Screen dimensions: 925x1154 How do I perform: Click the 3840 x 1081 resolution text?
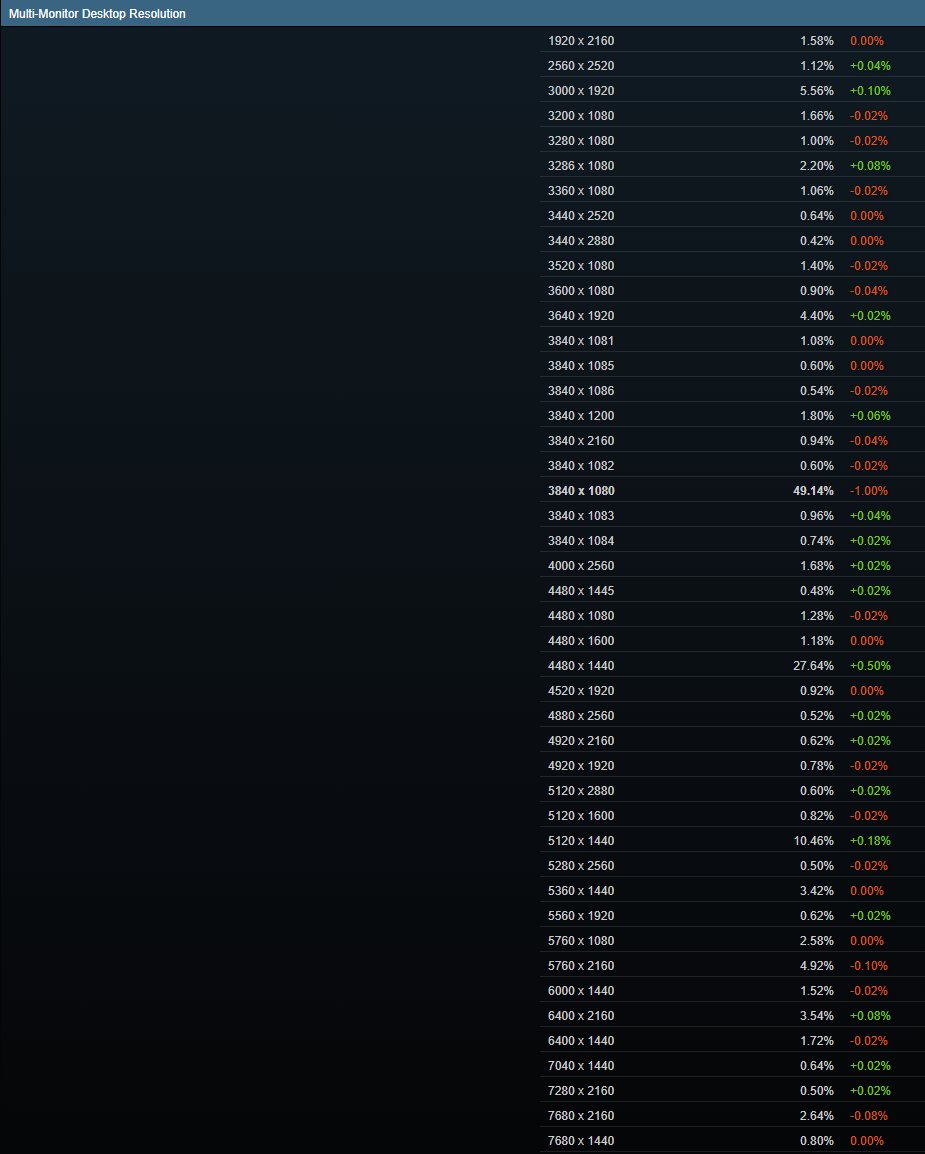[x=581, y=341]
